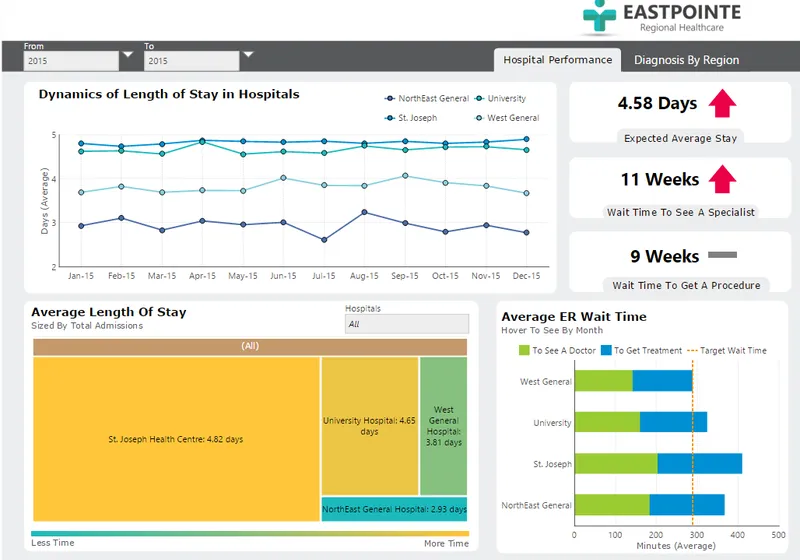
Task: Click the From field showing 2015
Action: pyautogui.click(x=71, y=61)
